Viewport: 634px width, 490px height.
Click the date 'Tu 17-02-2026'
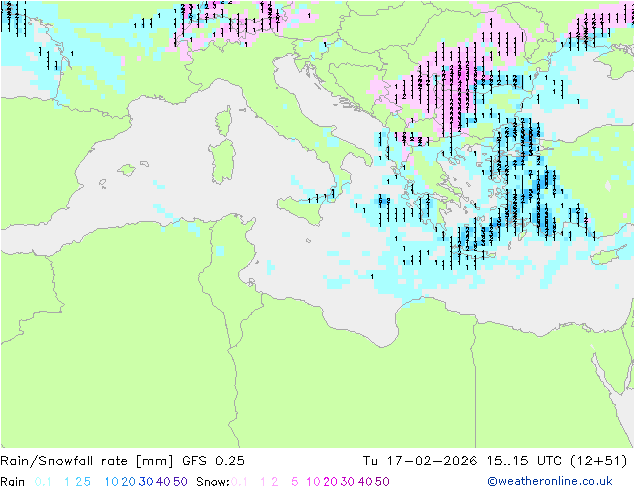[419, 461]
